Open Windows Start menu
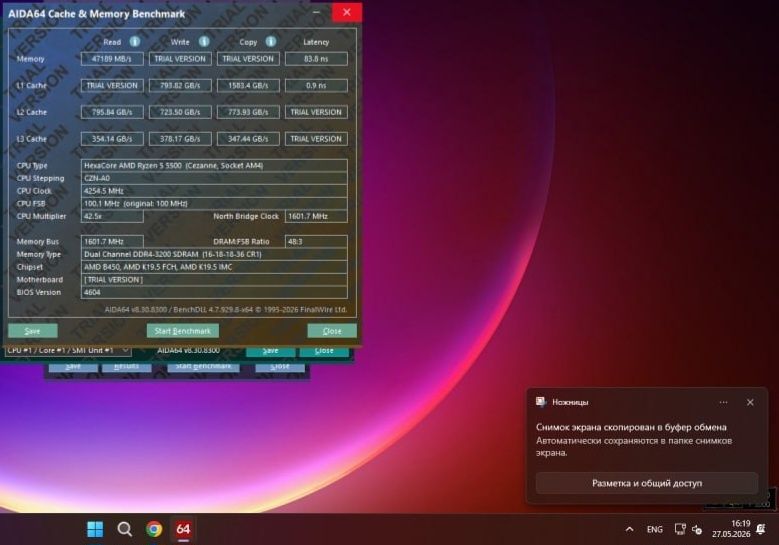This screenshot has height=545, width=779. tap(95, 529)
